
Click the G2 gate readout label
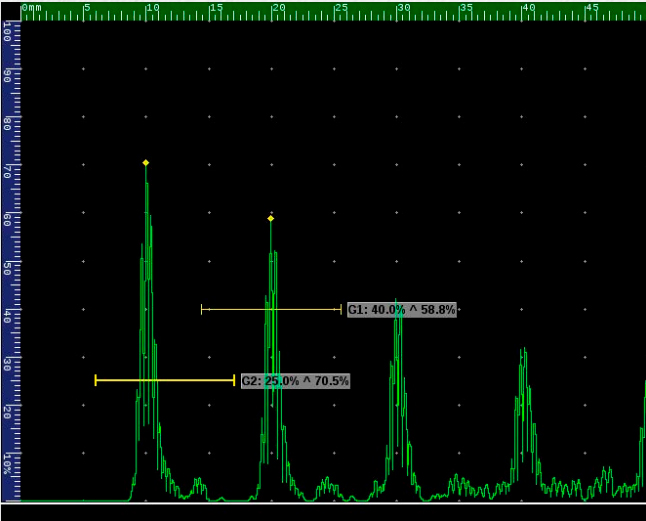coord(295,381)
